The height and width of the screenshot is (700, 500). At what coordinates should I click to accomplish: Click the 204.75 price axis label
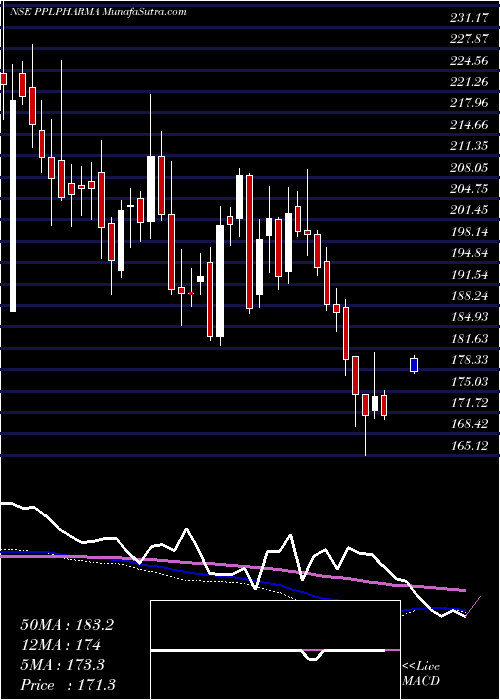click(x=468, y=189)
